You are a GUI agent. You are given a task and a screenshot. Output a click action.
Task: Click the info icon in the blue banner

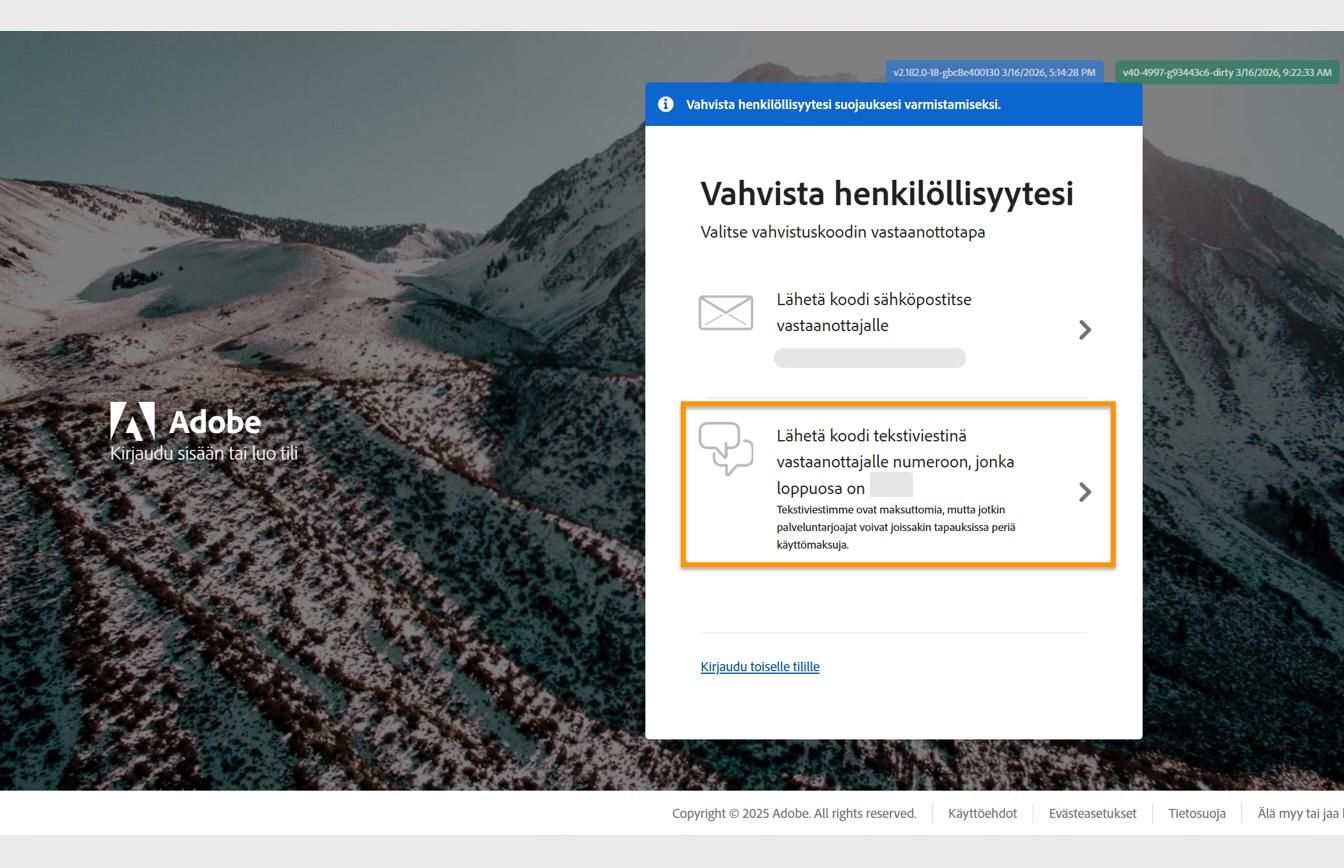[x=665, y=104]
